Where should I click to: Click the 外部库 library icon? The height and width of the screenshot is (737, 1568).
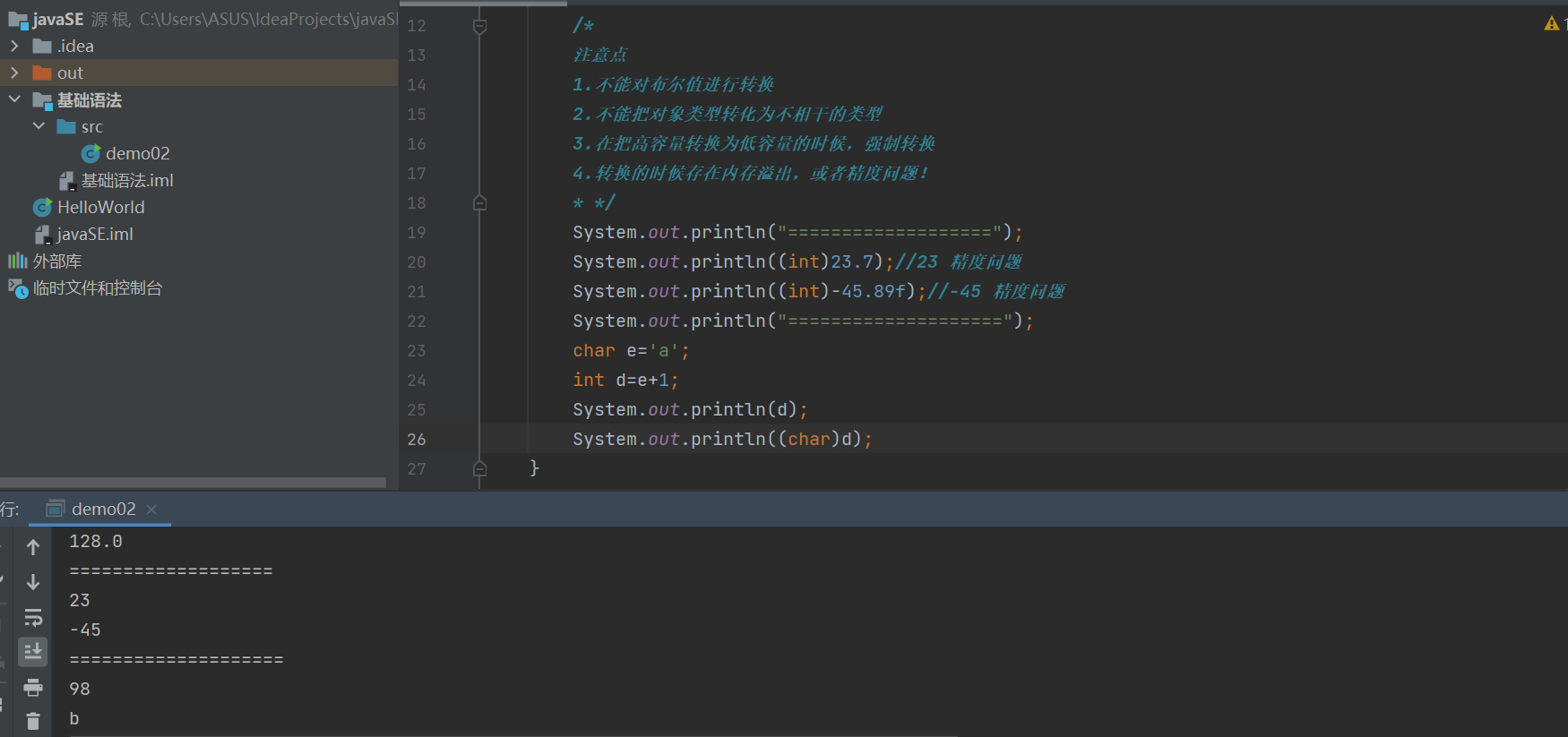tap(18, 261)
